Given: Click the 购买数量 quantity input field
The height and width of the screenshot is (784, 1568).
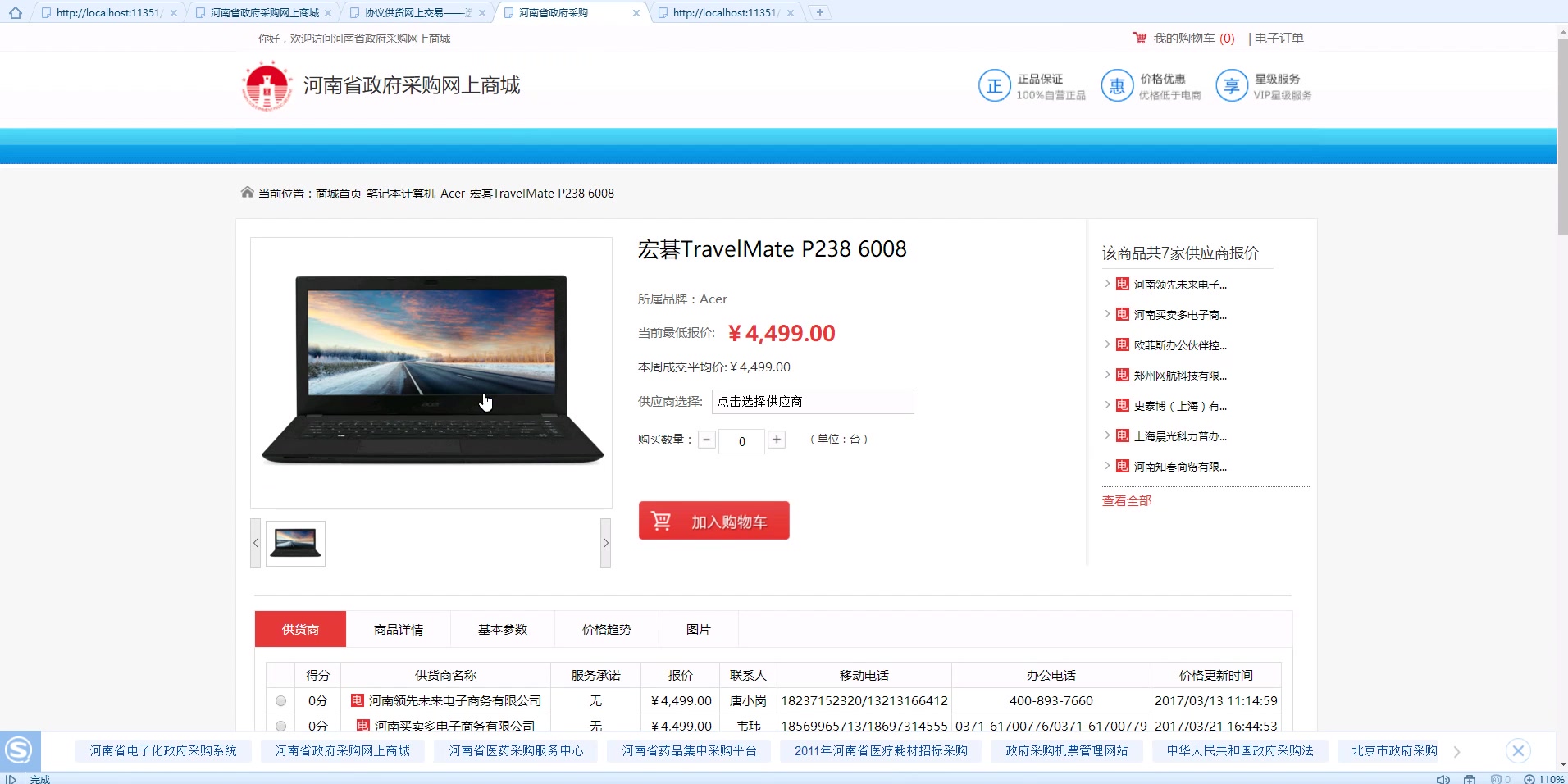Looking at the screenshot, I should pos(741,441).
